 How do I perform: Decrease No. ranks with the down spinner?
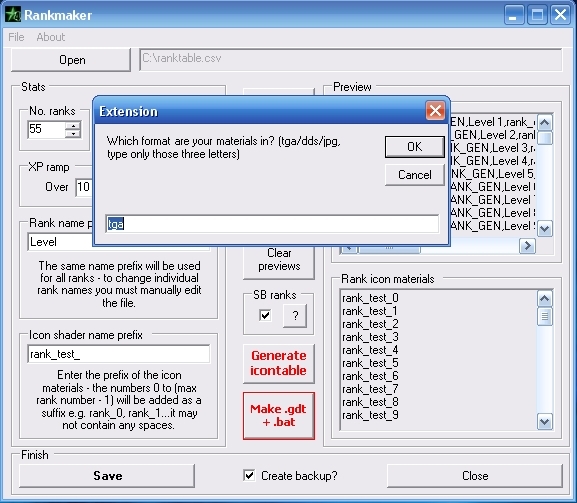pos(73,134)
